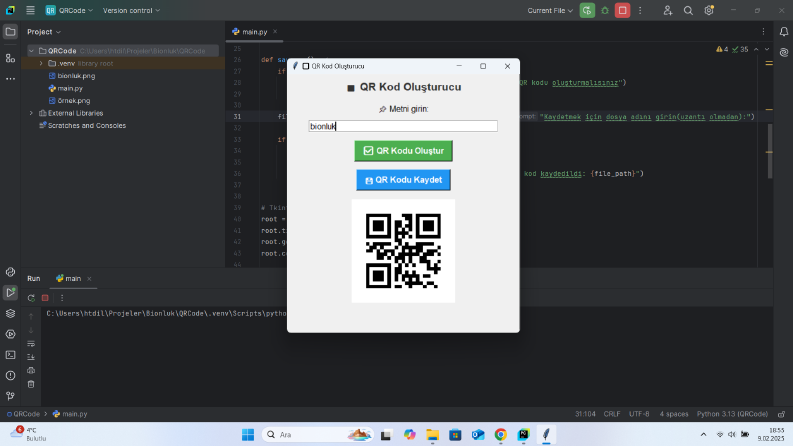Click the Debug bug icon in toolbar
793x446 pixels.
pyautogui.click(x=605, y=10)
